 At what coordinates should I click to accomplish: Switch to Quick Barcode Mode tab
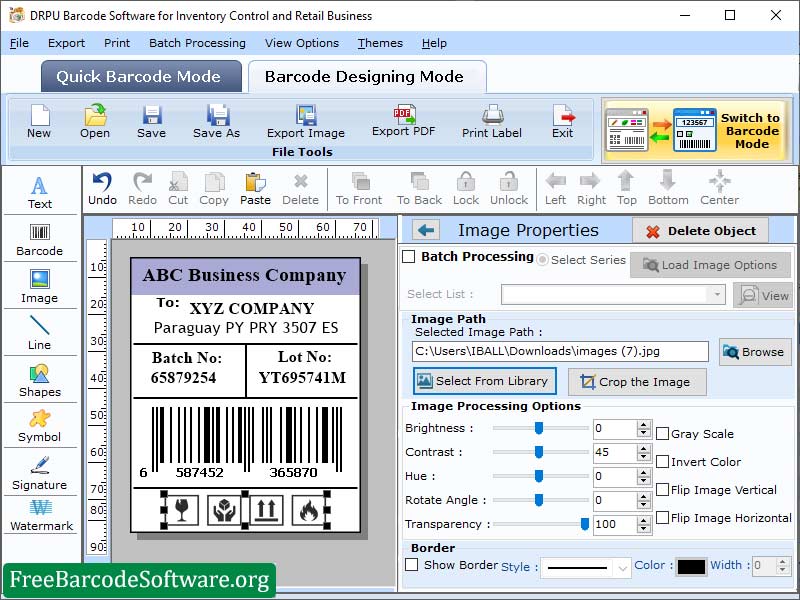(x=140, y=76)
